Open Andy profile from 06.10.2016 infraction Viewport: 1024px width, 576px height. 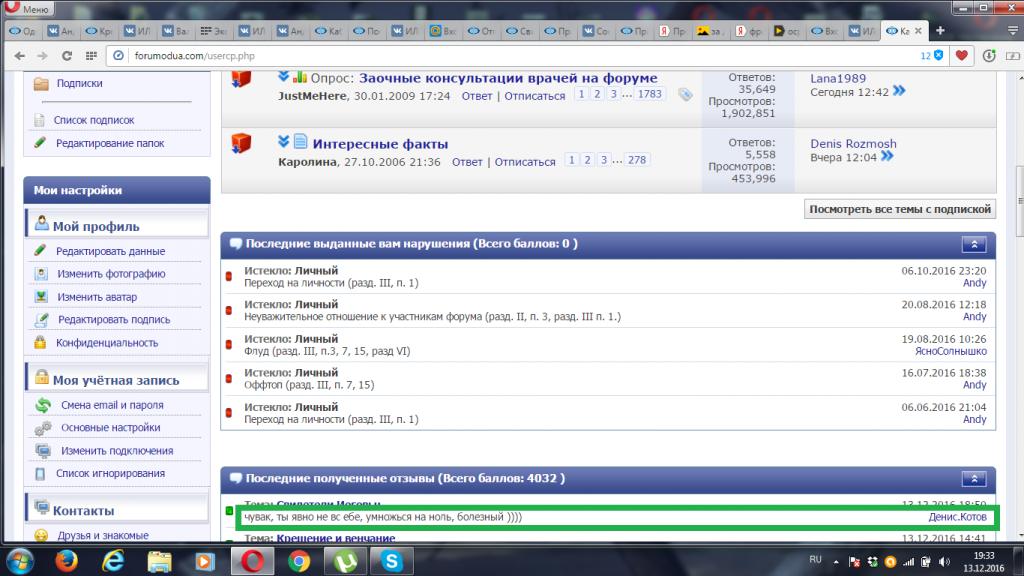pyautogui.click(x=974, y=283)
